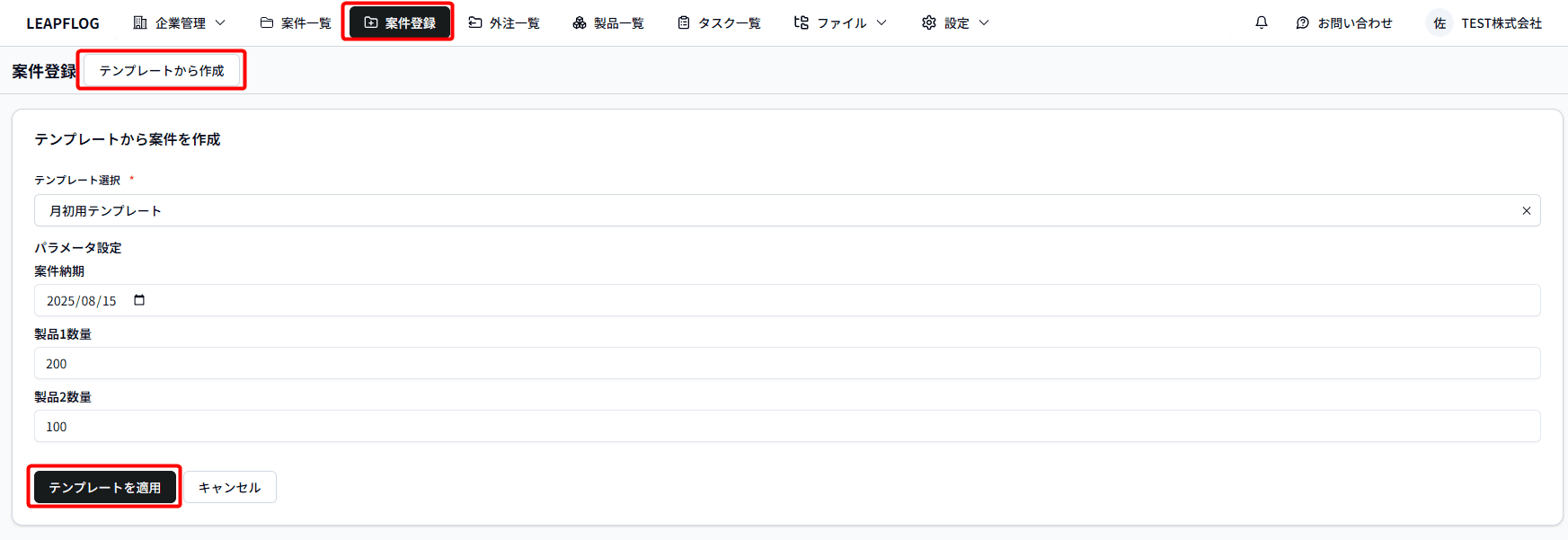
Task: Click the calendar icon in 案件納期 field
Action: [139, 300]
